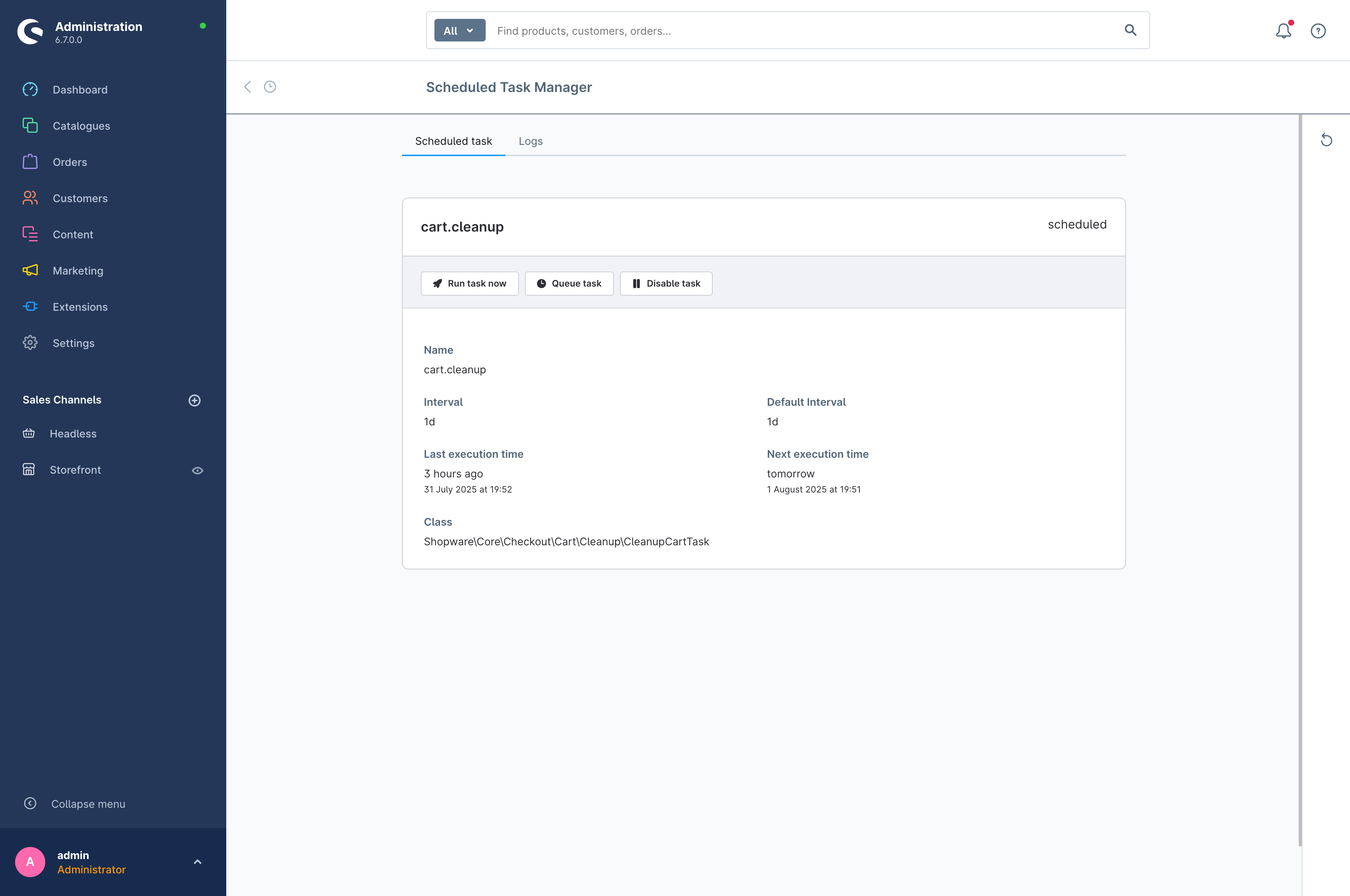Open Extensions in the sidebar
The width and height of the screenshot is (1350, 896).
tap(80, 307)
